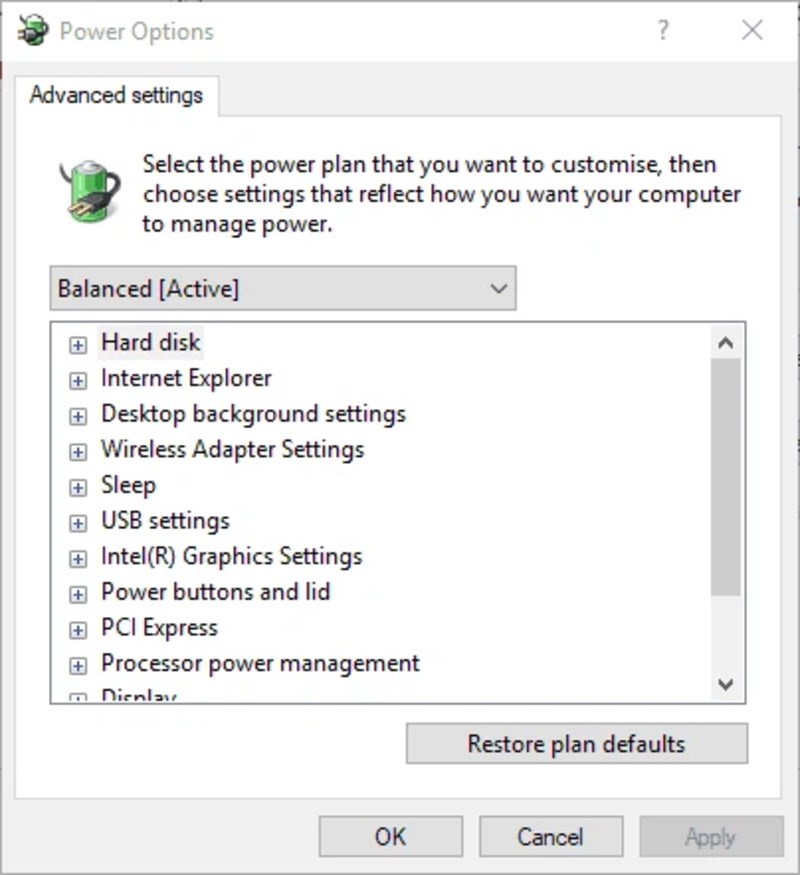Click the green battery plug icon

88,189
